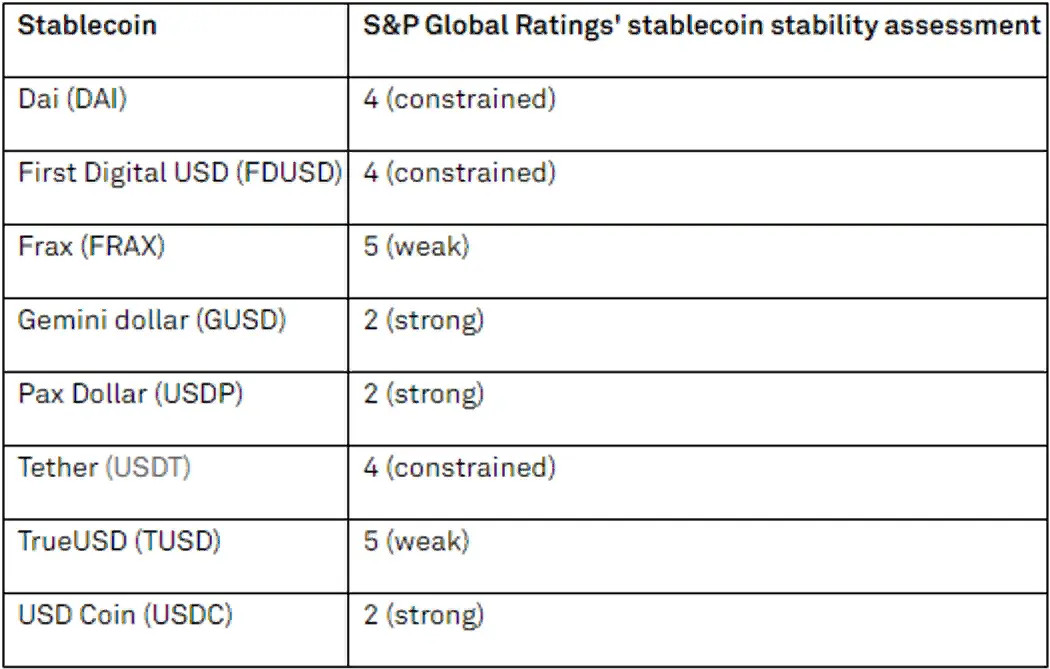Select the constrained rating in the Tether row

(459, 468)
